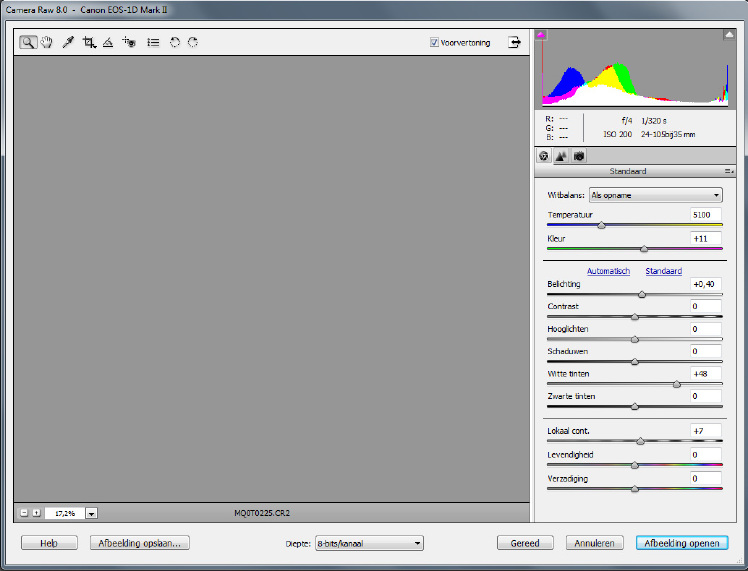The width and height of the screenshot is (748, 571).
Task: Click the Verzadiging value field
Action: (x=706, y=478)
